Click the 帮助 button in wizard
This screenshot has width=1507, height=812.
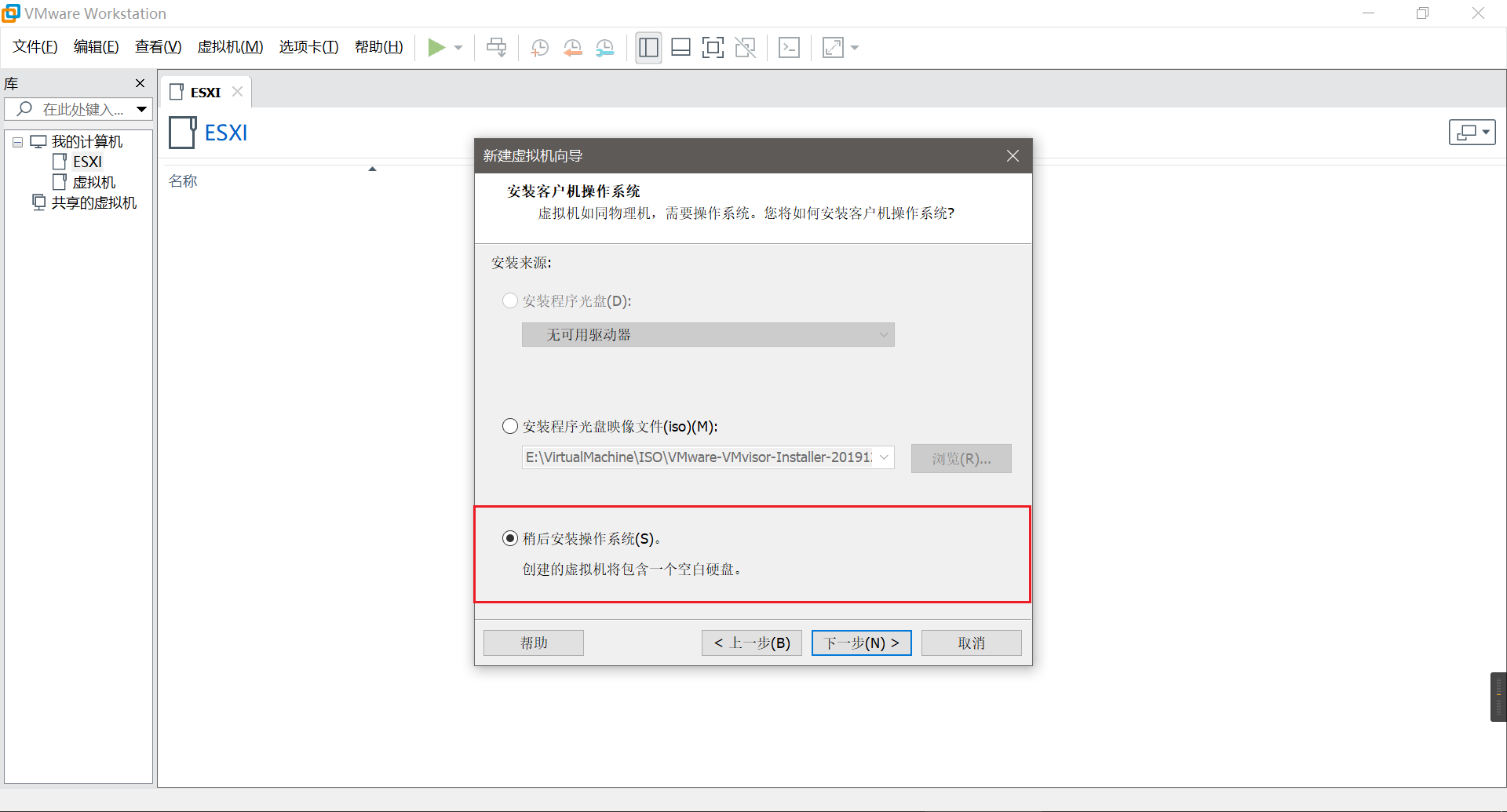tap(534, 643)
